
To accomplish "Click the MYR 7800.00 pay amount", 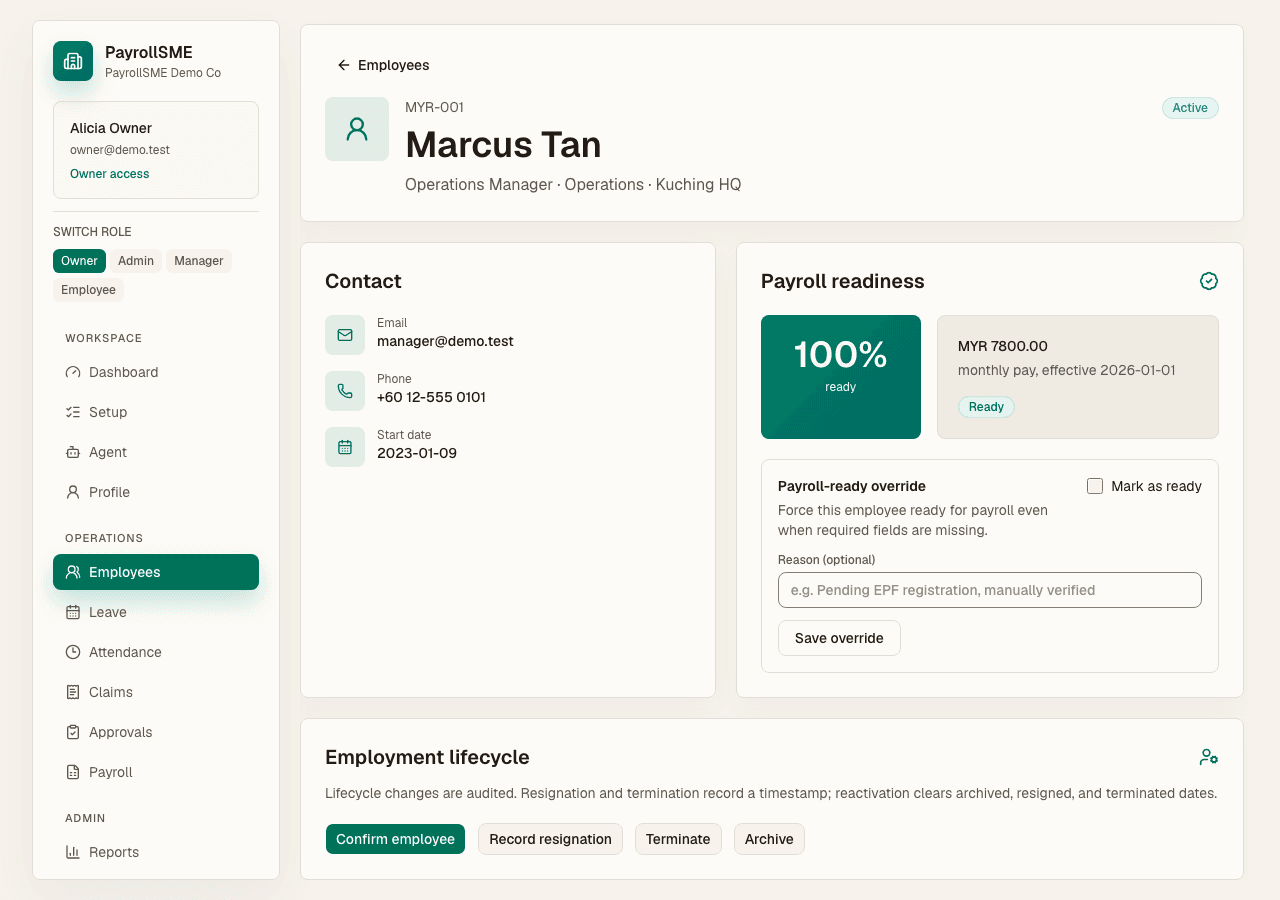I will click(x=1003, y=346).
